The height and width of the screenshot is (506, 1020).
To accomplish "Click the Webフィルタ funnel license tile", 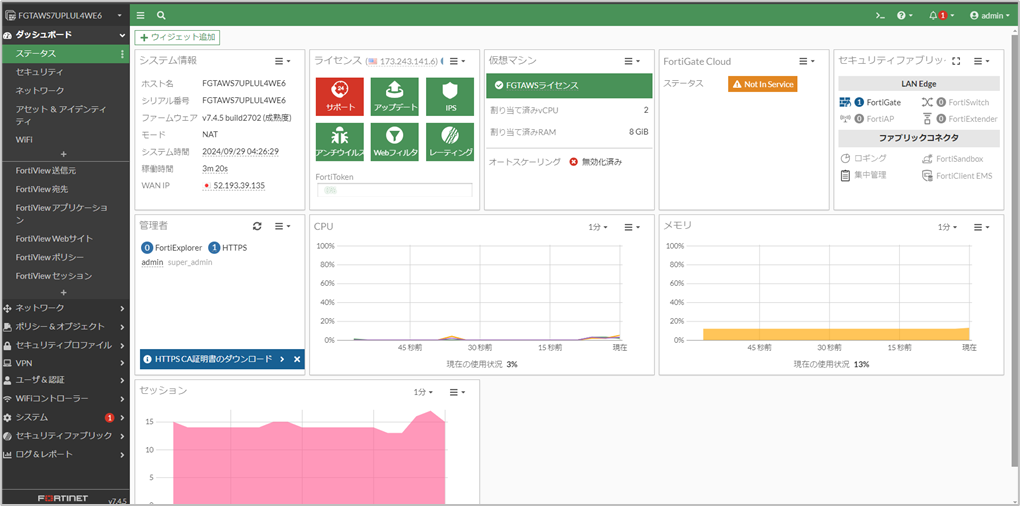I will pos(395,142).
